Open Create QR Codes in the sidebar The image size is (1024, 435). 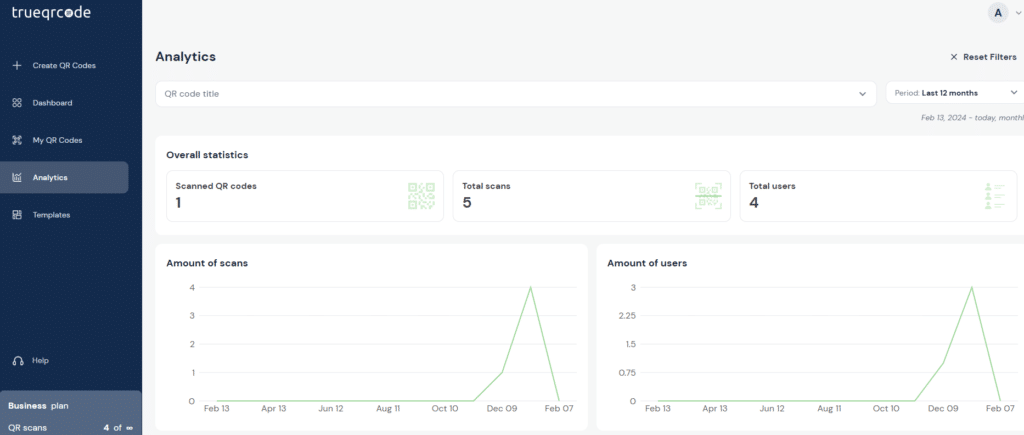click(64, 65)
